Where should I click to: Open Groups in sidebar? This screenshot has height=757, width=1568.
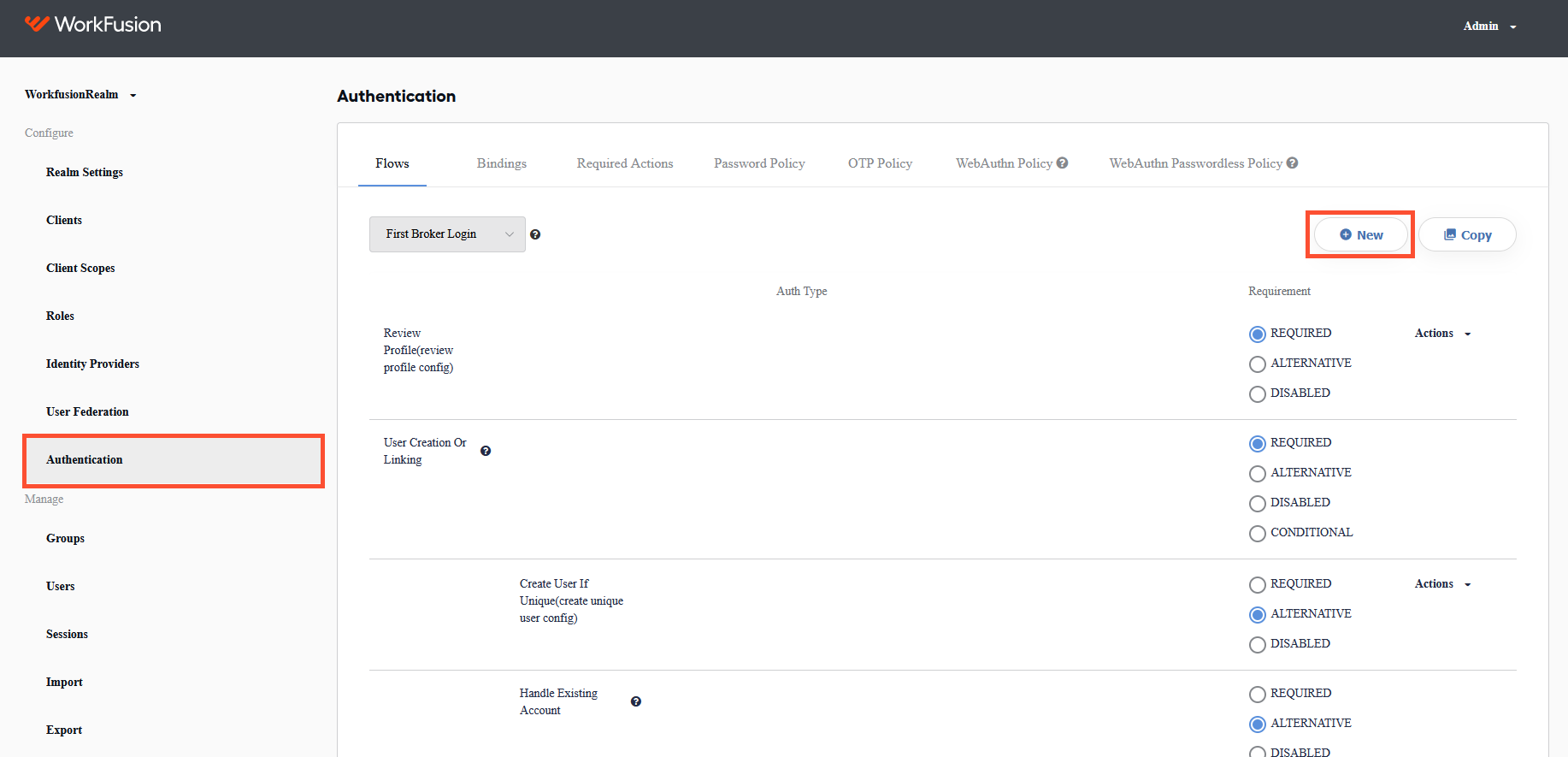click(65, 538)
